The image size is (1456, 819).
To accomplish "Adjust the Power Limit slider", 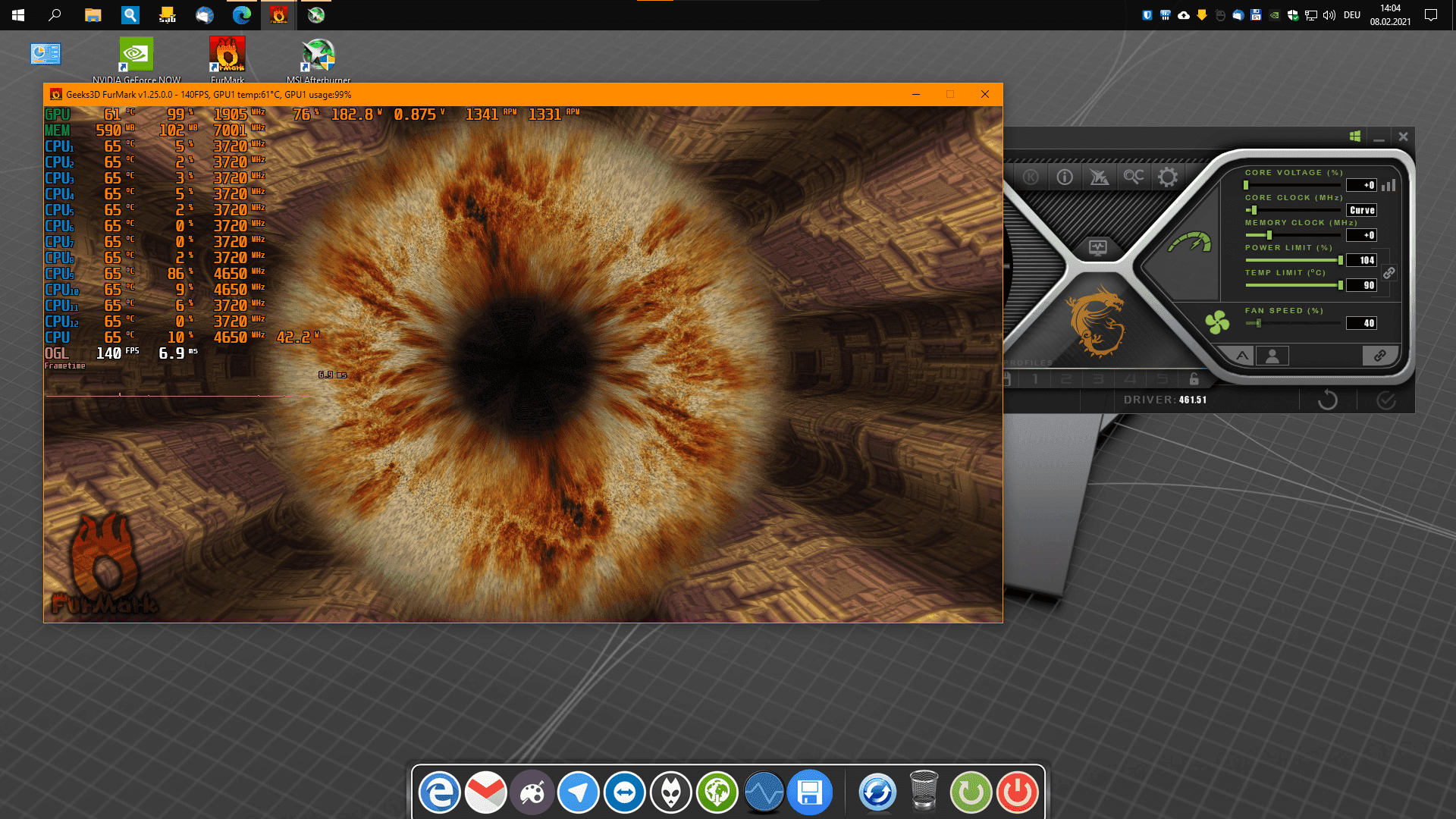I will tap(1293, 260).
